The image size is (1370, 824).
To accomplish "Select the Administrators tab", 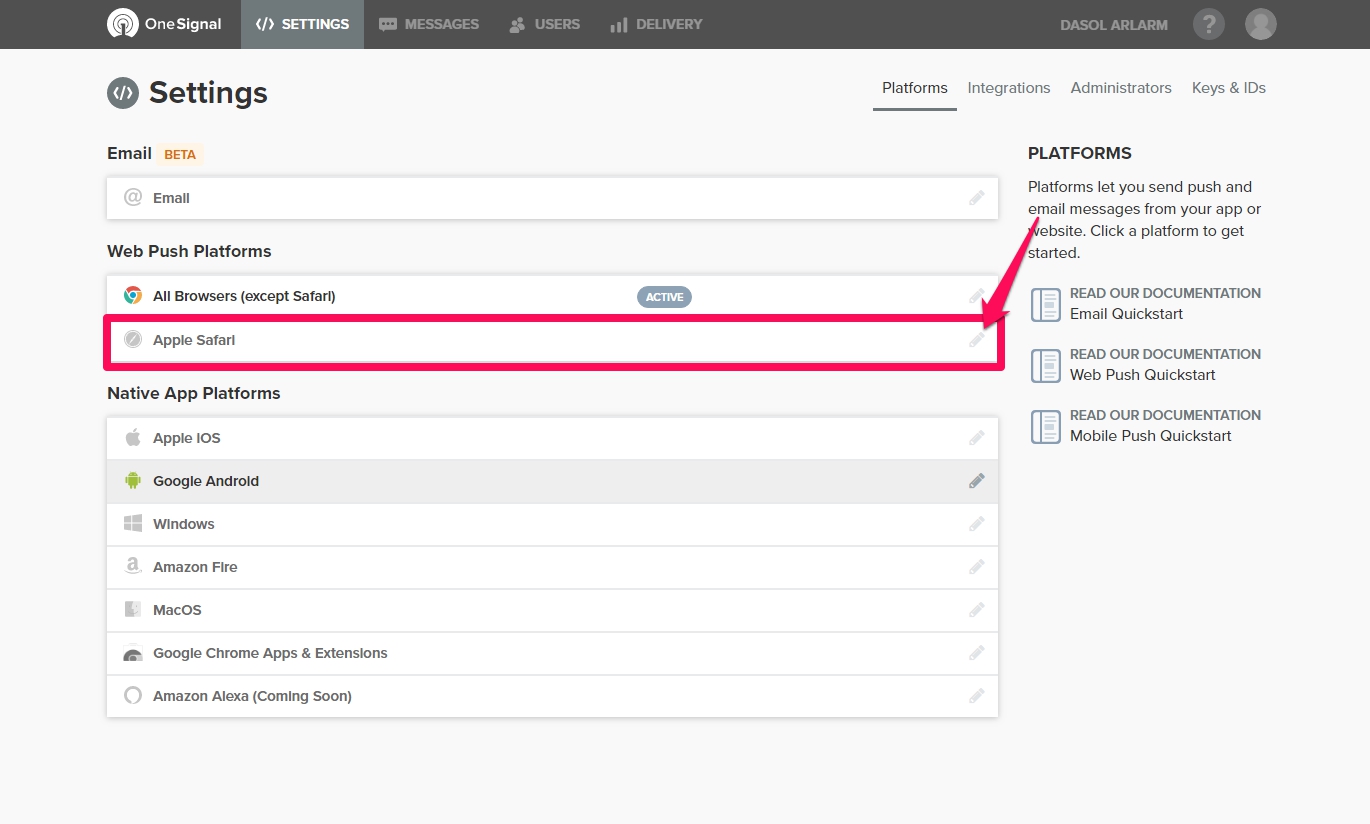I will pos(1120,88).
